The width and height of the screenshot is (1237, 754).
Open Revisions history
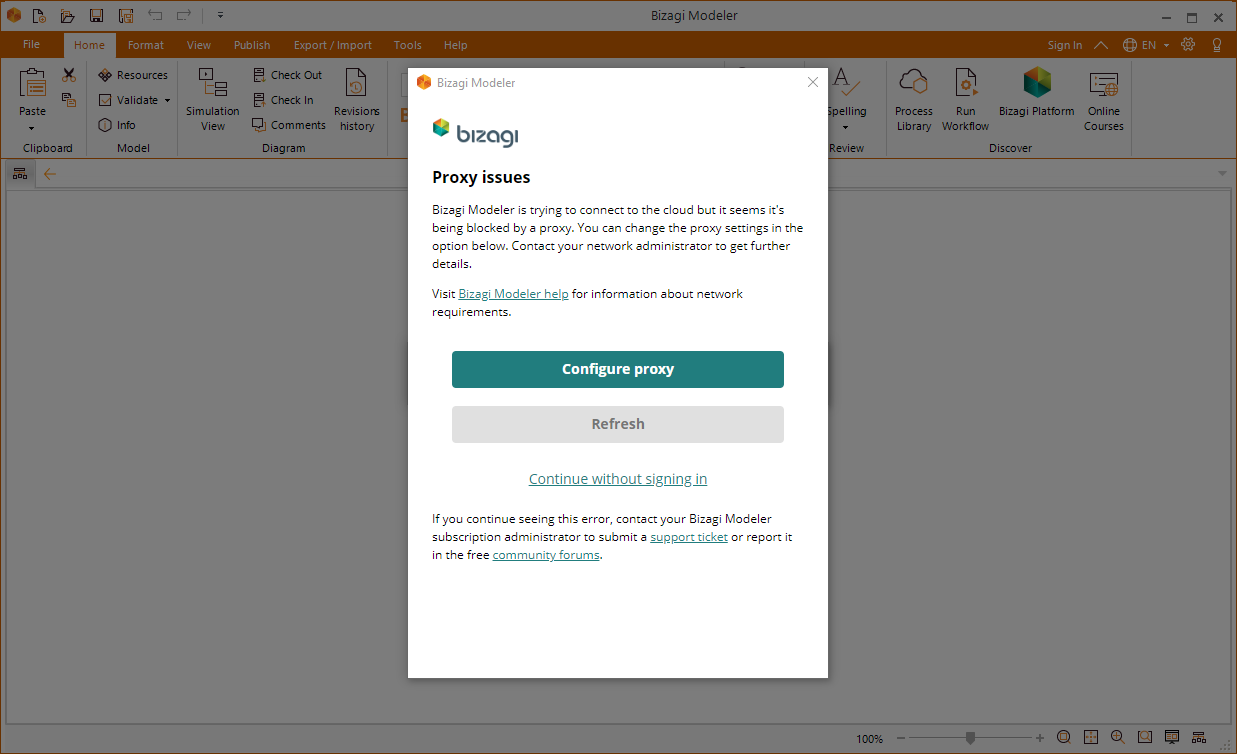coord(357,99)
